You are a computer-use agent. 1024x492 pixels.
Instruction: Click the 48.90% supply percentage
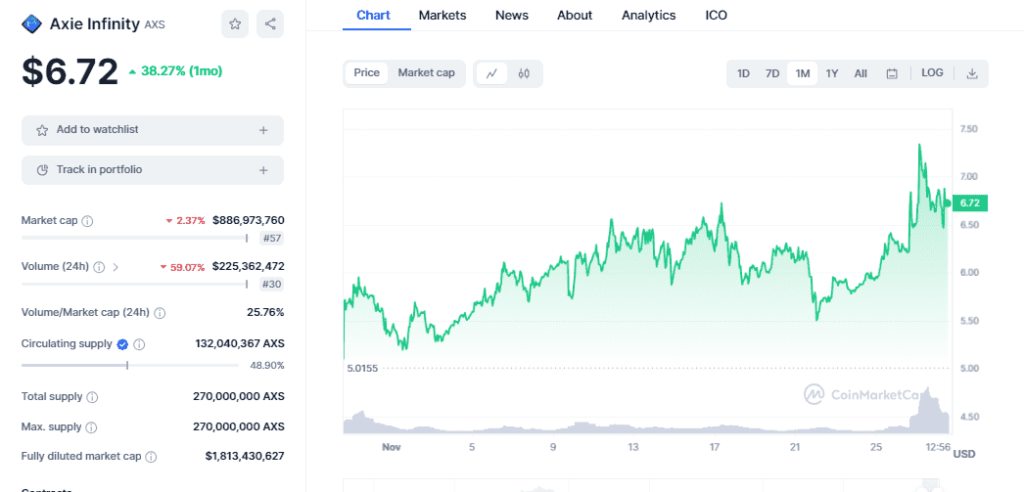tap(267, 365)
